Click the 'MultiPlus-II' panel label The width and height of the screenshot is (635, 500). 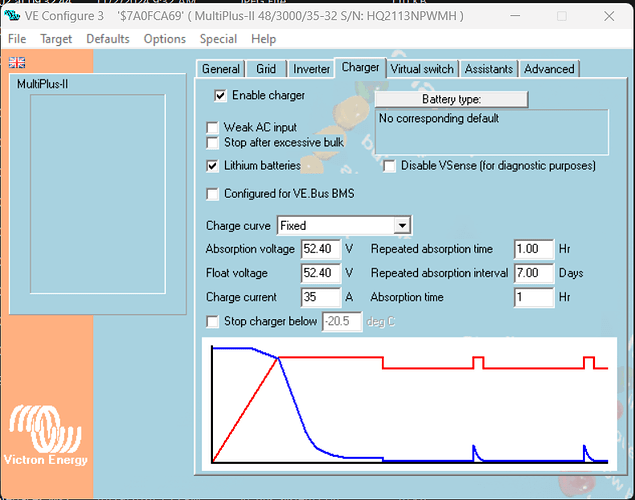tap(43, 84)
